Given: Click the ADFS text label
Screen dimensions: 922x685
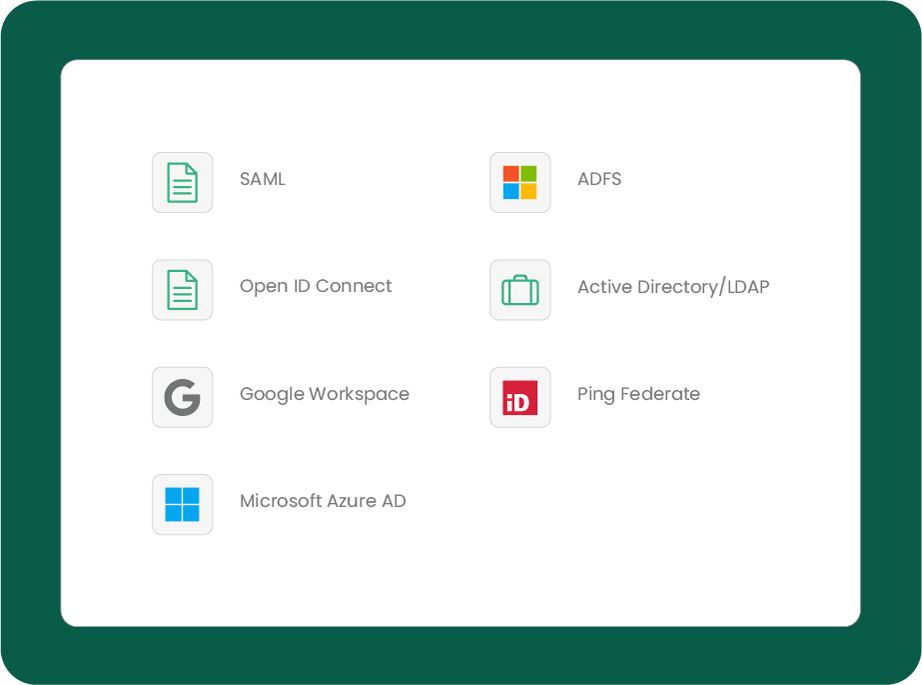Looking at the screenshot, I should 599,179.
